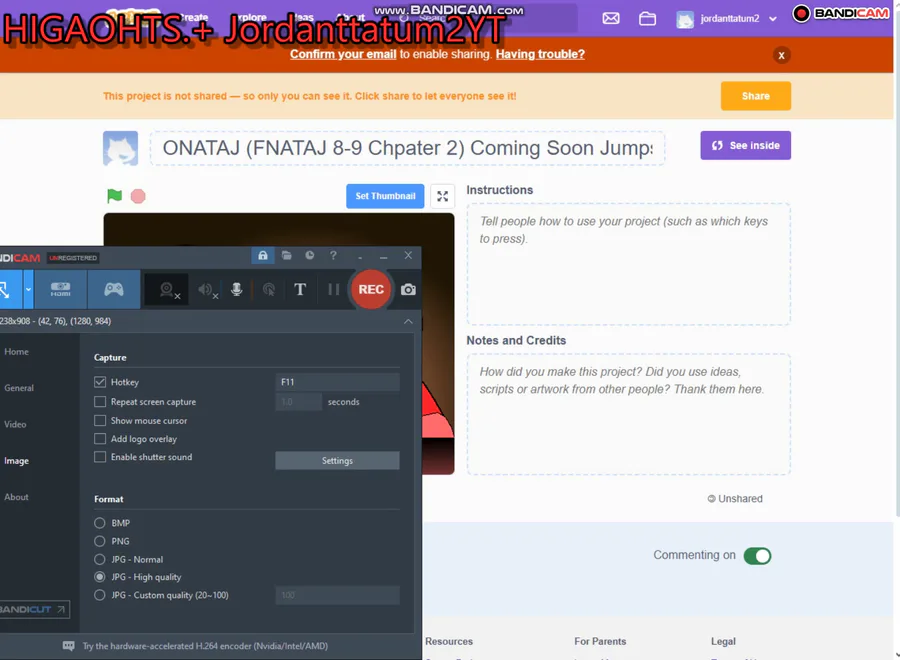
Task: Open jordanttatum2 account dropdown
Action: pos(727,18)
